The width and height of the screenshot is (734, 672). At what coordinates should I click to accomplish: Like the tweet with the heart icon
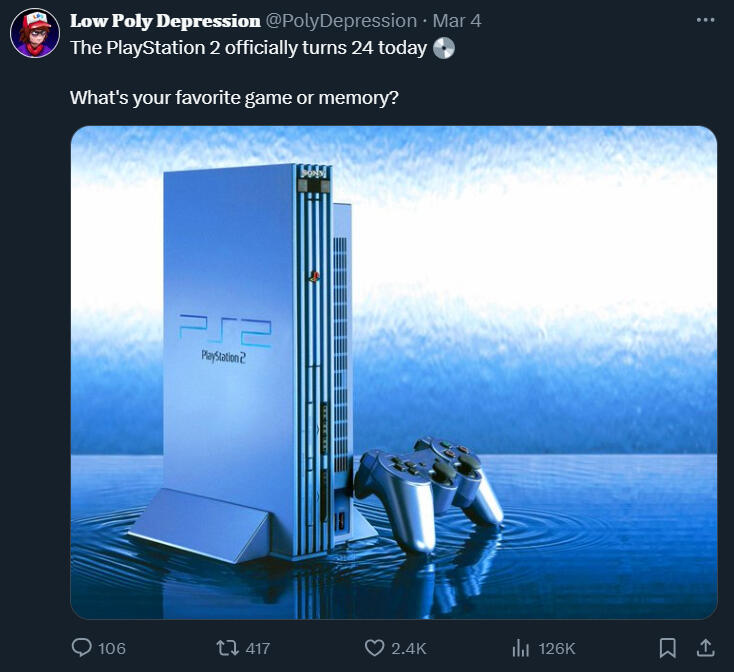(374, 648)
